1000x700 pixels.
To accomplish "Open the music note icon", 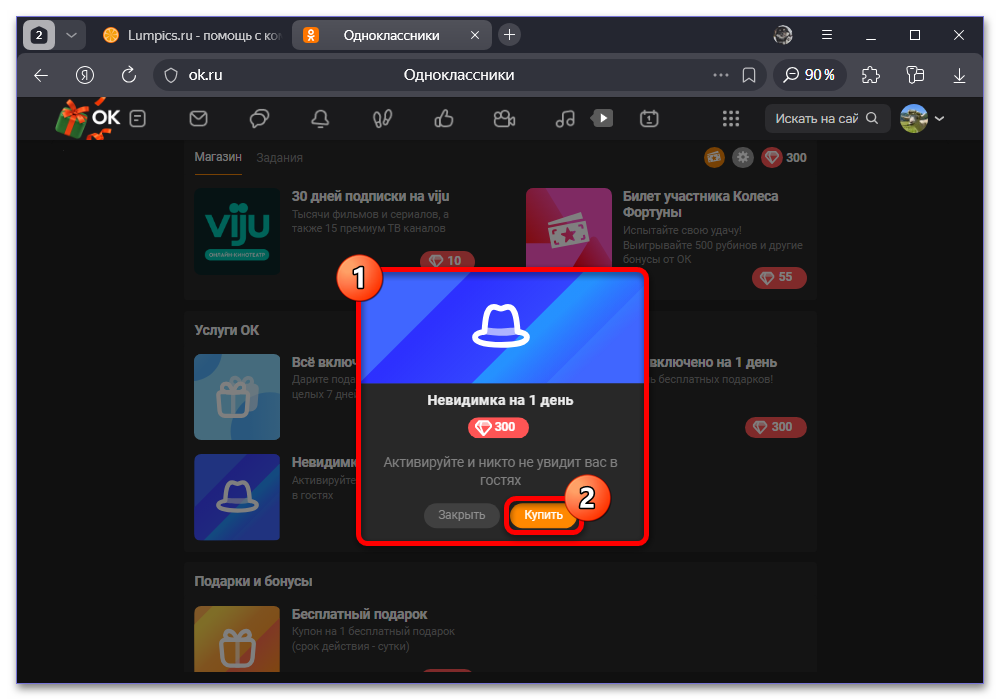I will tap(565, 119).
